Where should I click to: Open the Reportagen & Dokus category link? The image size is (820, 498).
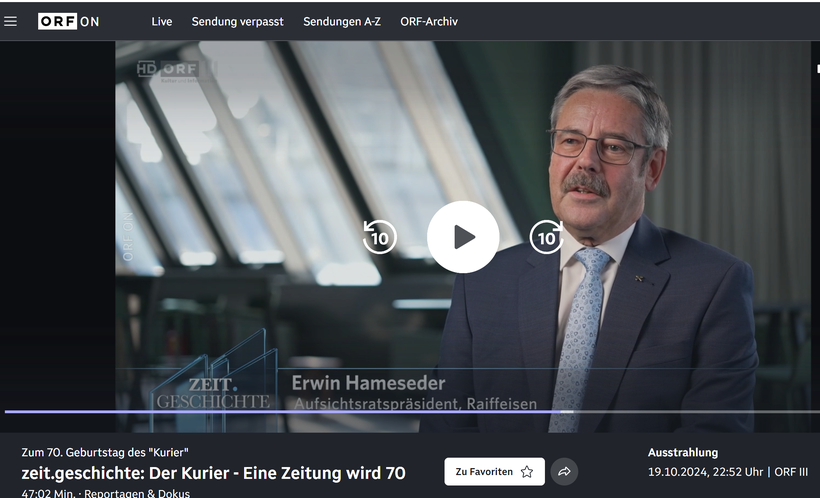[x=137, y=493]
